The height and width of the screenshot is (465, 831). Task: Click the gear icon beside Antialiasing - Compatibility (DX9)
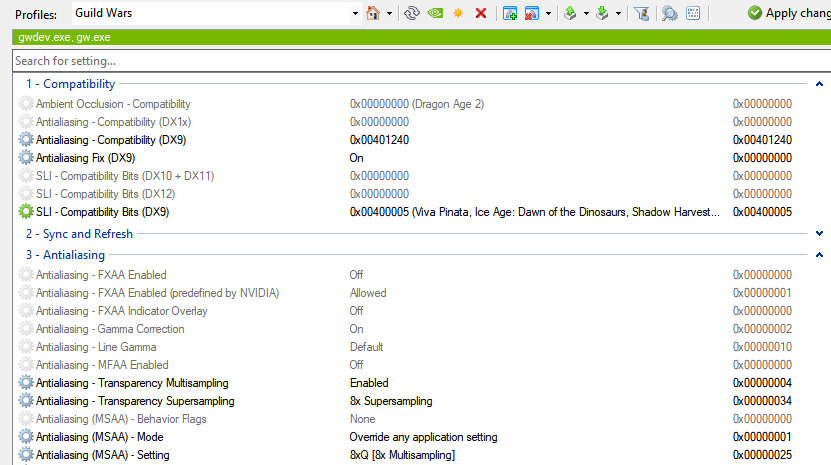click(x=25, y=140)
